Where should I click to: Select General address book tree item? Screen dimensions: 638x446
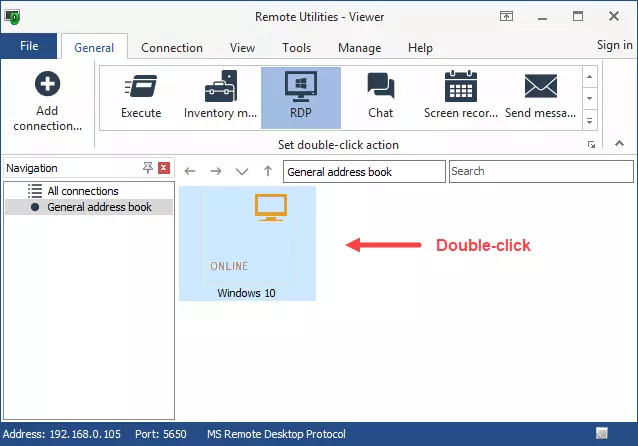(x=99, y=207)
